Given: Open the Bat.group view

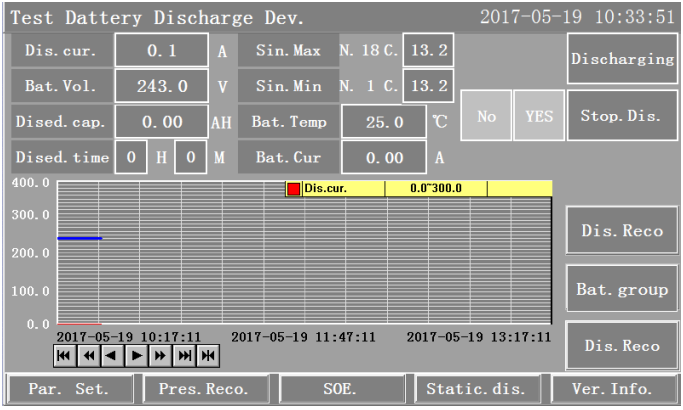Looking at the screenshot, I should (621, 290).
